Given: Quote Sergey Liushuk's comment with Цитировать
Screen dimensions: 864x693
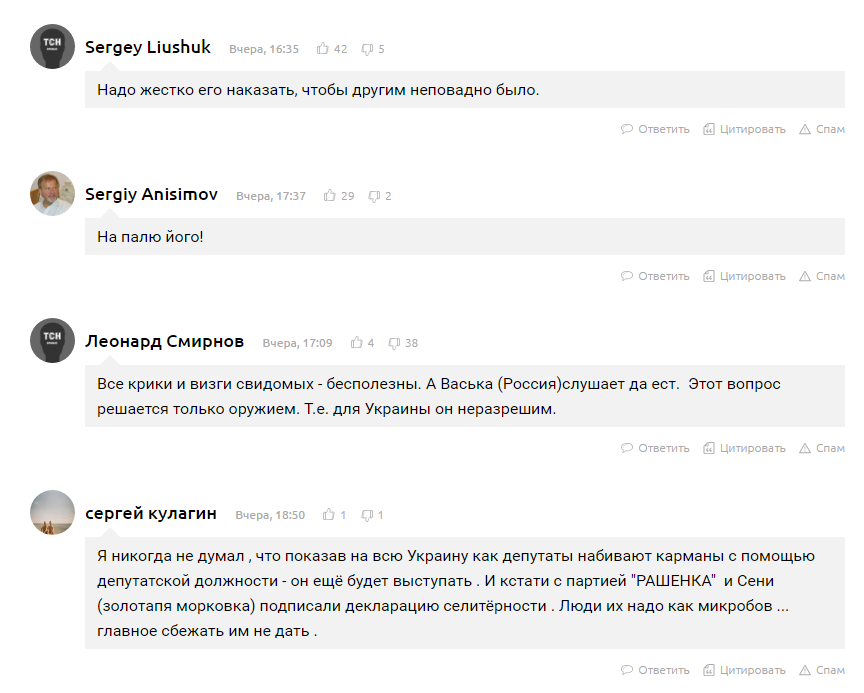Looking at the screenshot, I should [744, 129].
